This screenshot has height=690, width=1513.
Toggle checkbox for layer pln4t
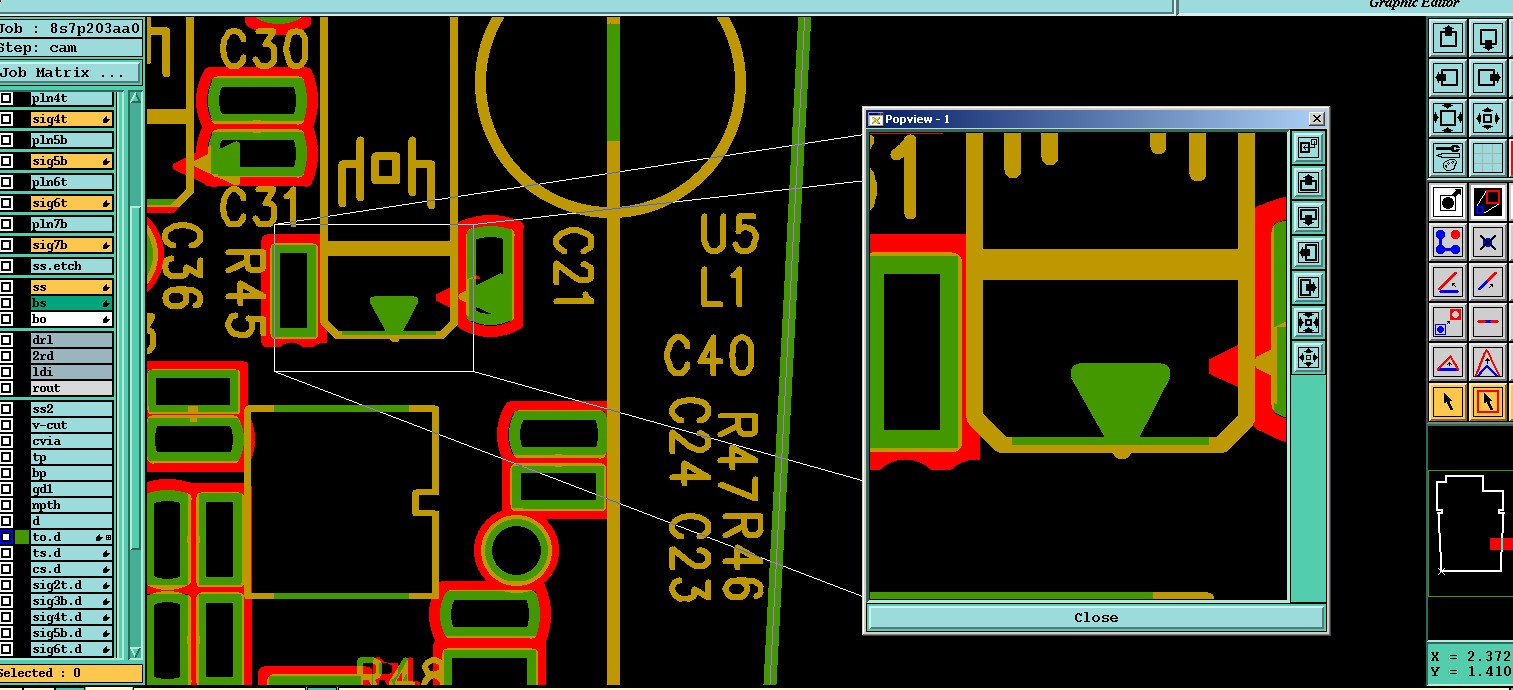pyautogui.click(x=6, y=98)
